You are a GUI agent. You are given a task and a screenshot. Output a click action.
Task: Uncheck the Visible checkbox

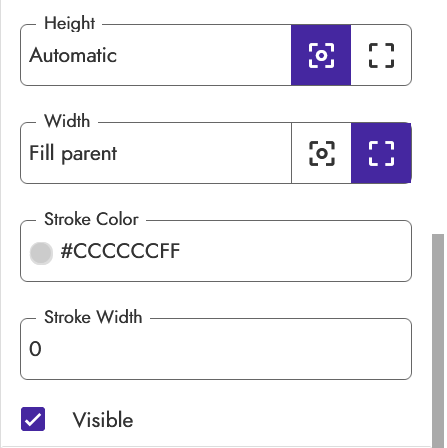[33, 419]
